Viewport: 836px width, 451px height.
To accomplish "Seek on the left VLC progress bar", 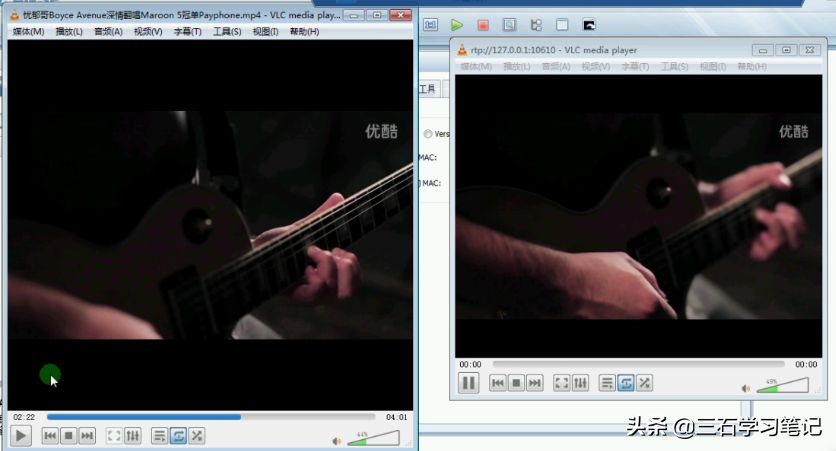I will (x=211, y=417).
